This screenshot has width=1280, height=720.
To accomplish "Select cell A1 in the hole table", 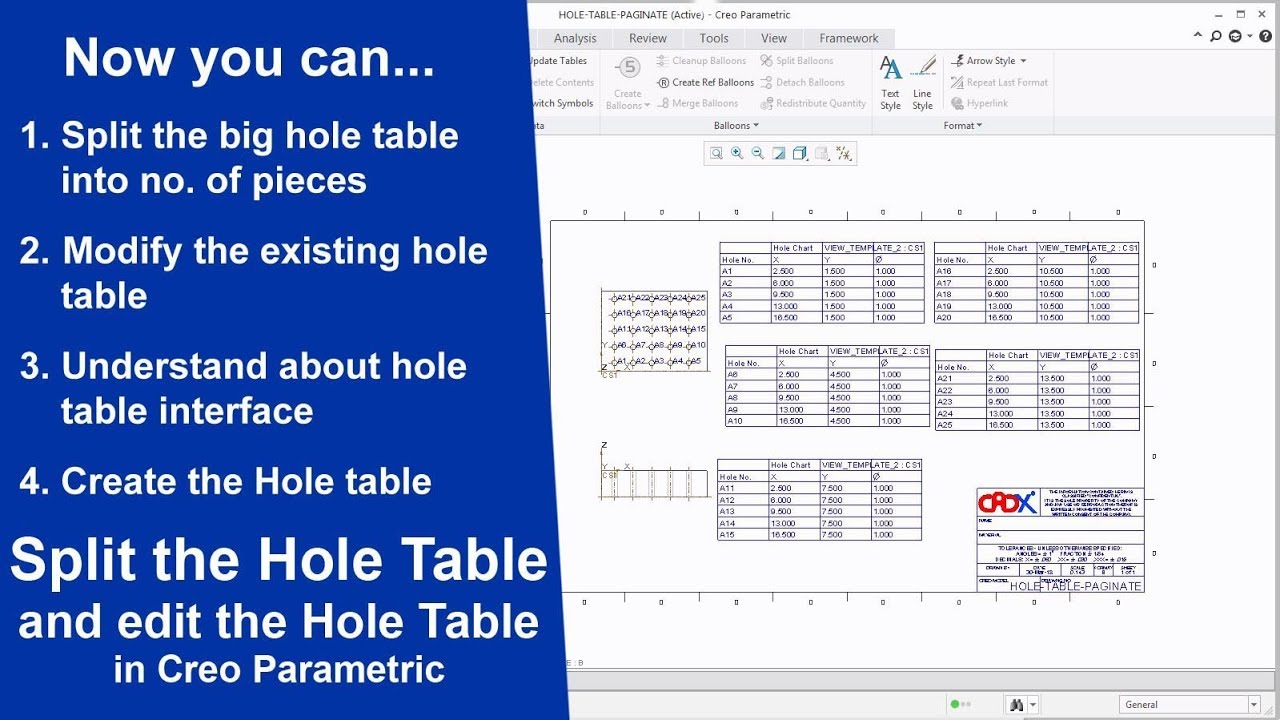I will (745, 271).
